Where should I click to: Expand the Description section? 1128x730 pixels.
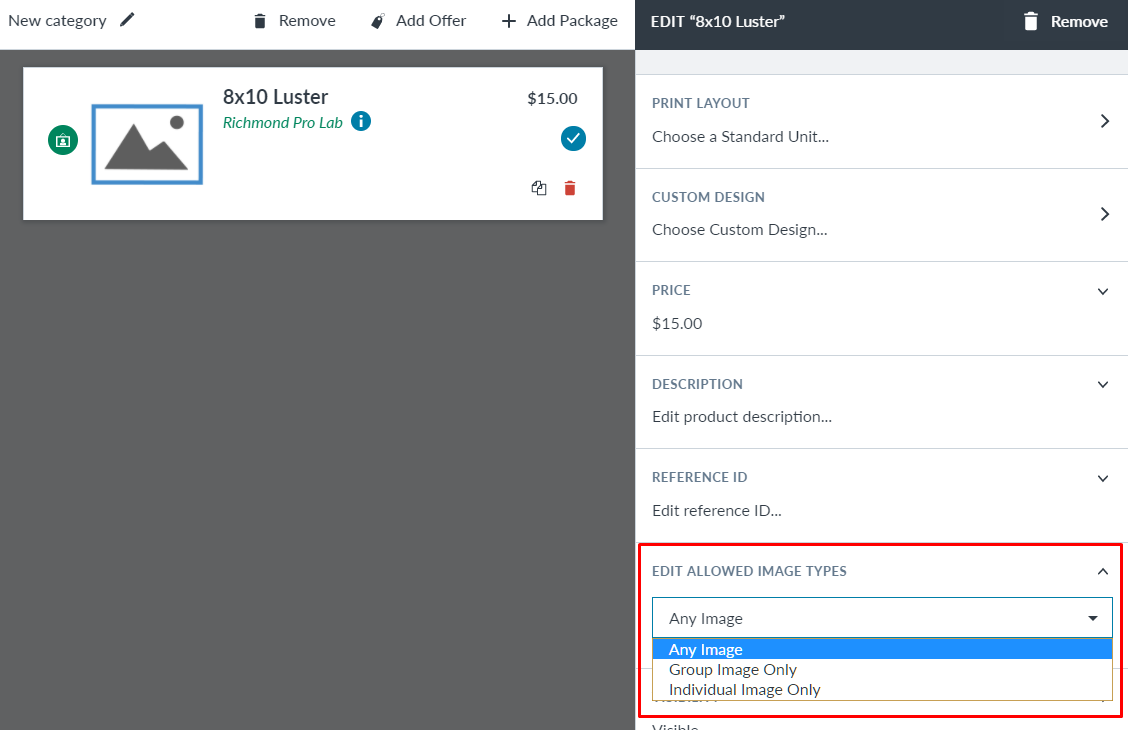(1102, 384)
